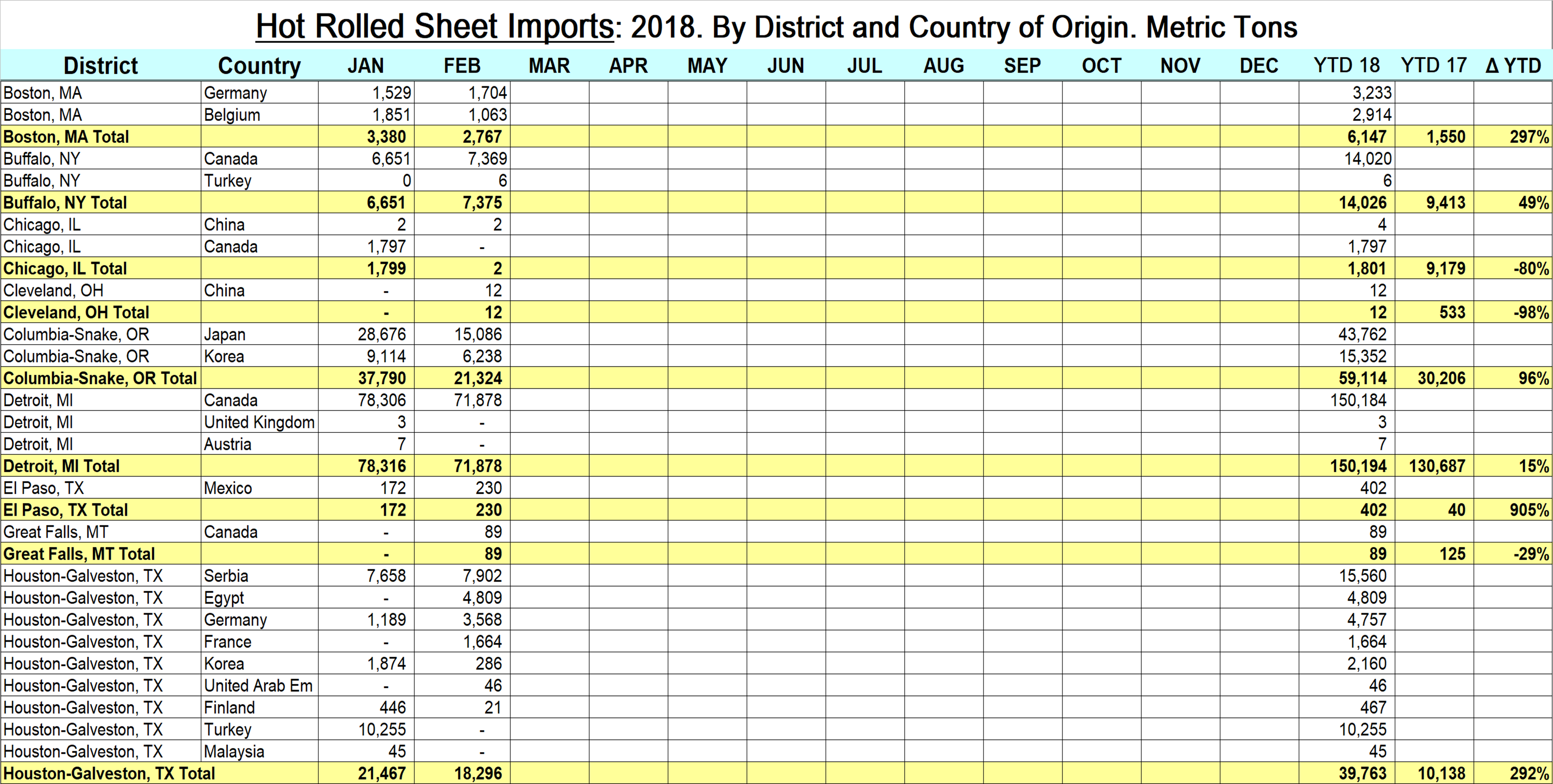This screenshot has width=1553, height=784.
Task: Click the Δ YTD column header
Action: 1513,65
